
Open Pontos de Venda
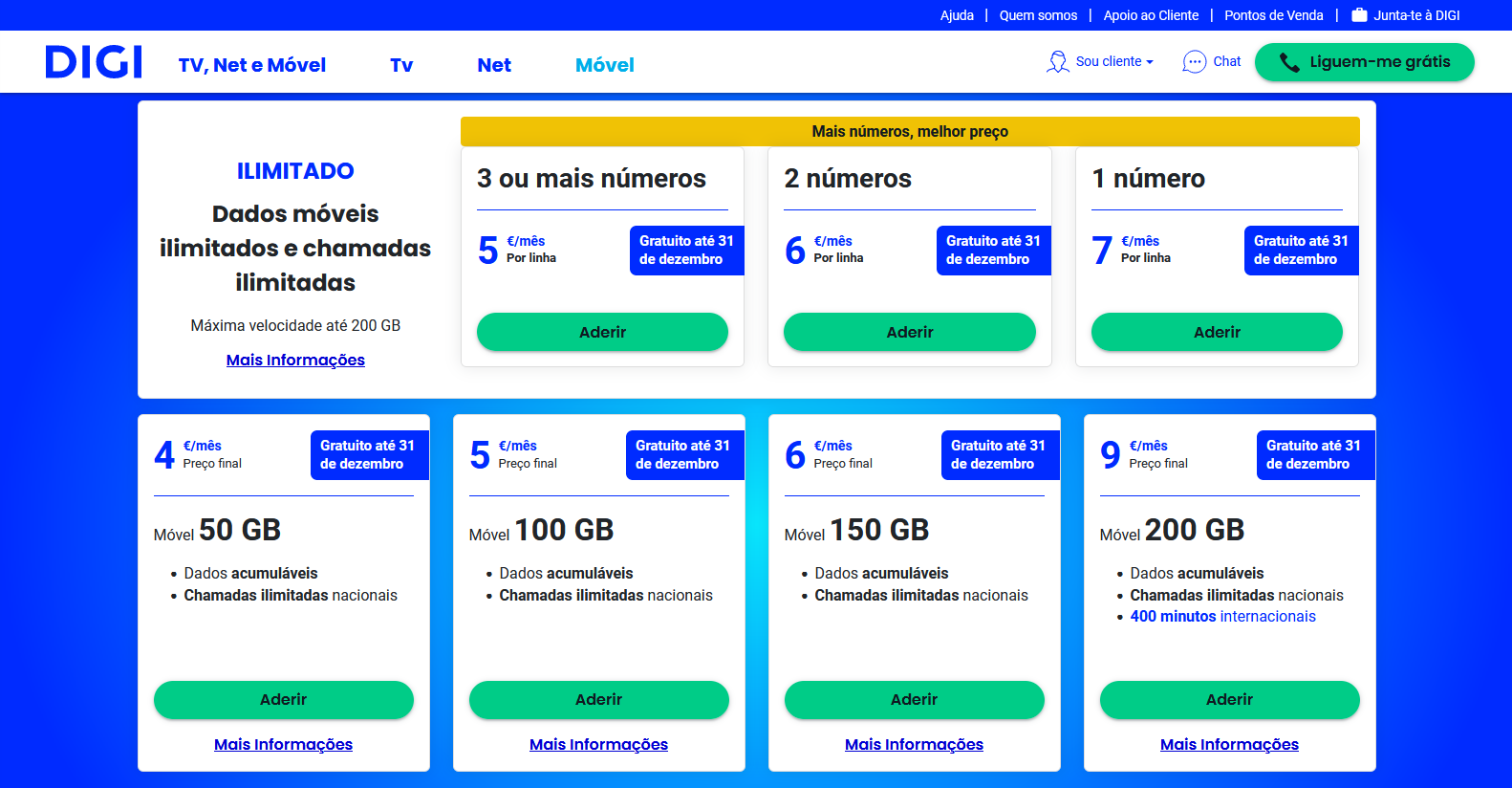1274,15
